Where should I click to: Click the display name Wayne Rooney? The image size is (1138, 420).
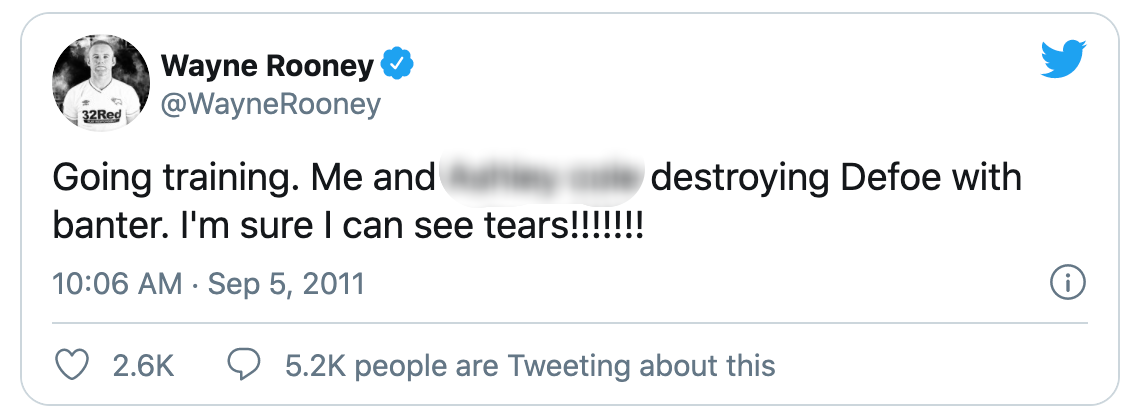[267, 66]
